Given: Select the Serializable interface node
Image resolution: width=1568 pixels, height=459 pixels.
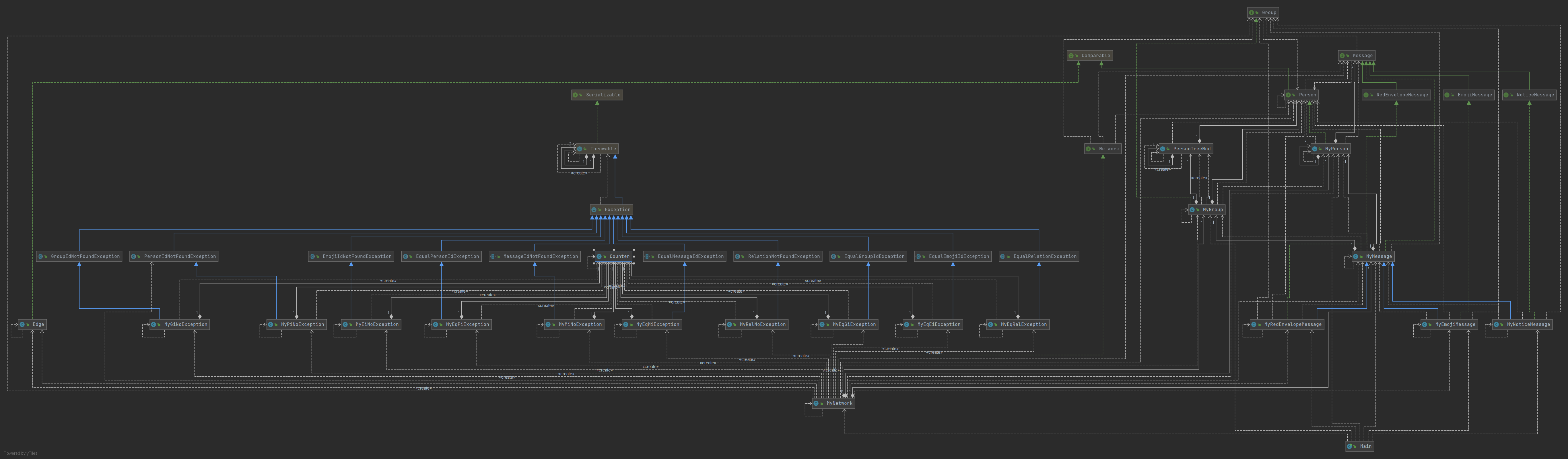Looking at the screenshot, I should tap(597, 95).
